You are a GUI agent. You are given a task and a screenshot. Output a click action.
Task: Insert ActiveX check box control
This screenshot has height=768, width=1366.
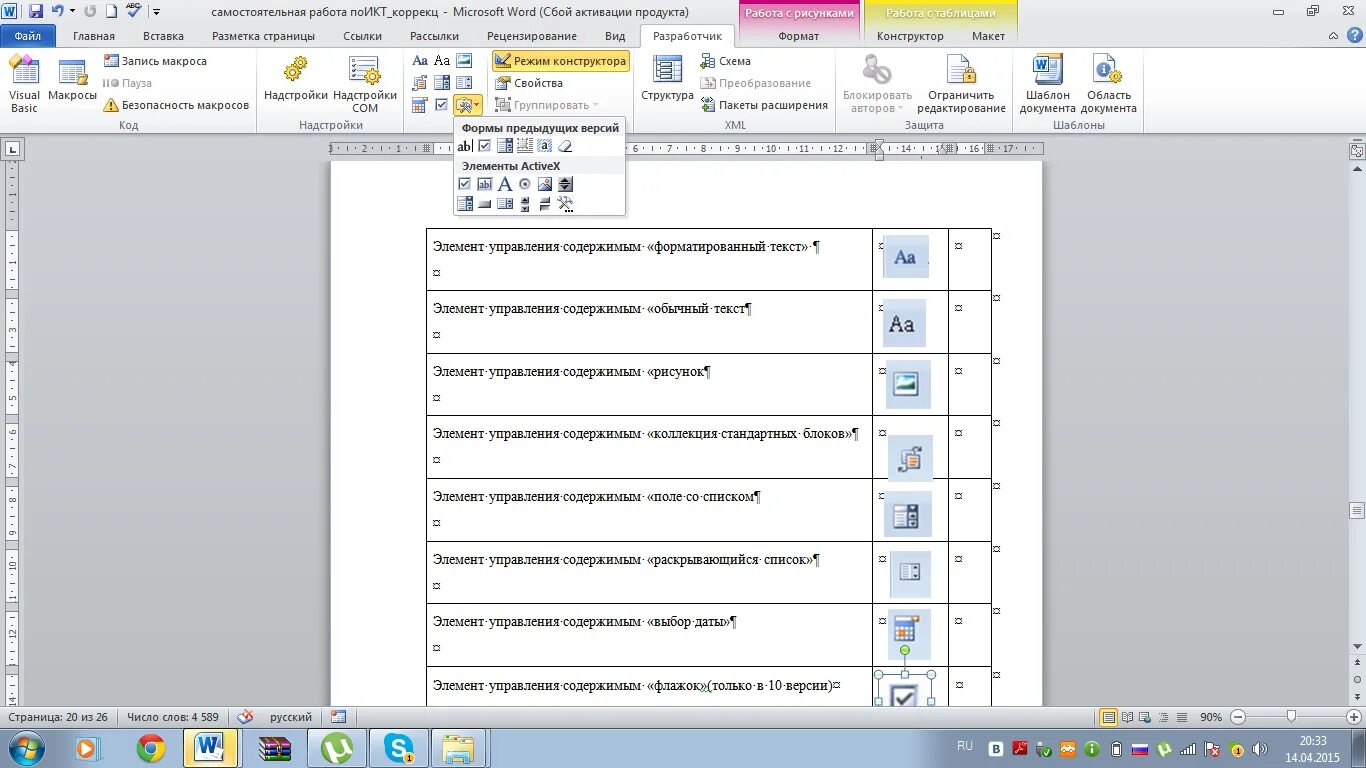point(465,184)
